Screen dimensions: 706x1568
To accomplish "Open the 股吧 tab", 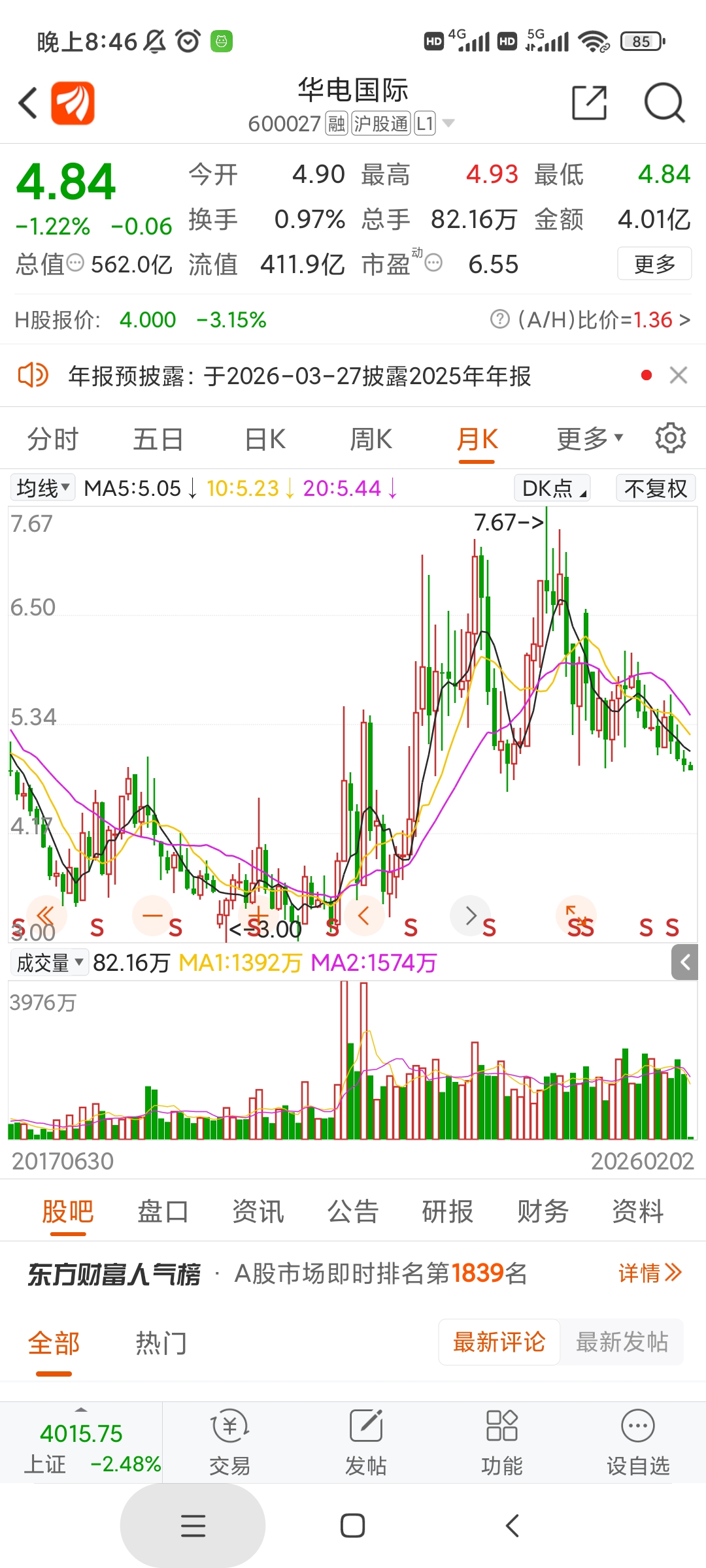I will [x=68, y=1211].
